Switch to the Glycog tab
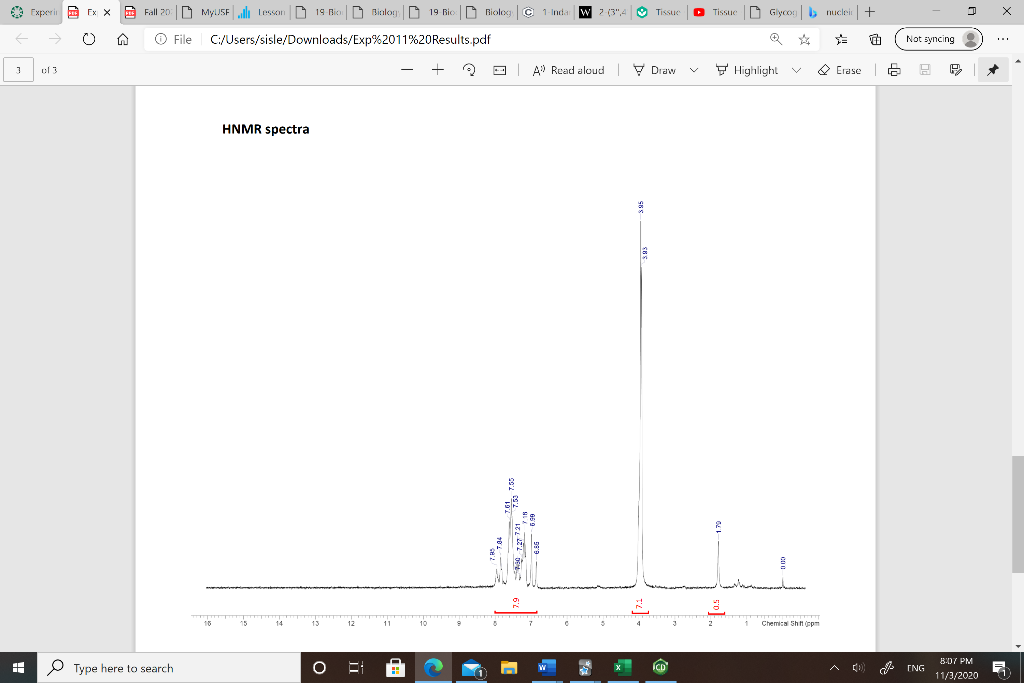Viewport: 1024px width, 683px height. click(x=774, y=12)
